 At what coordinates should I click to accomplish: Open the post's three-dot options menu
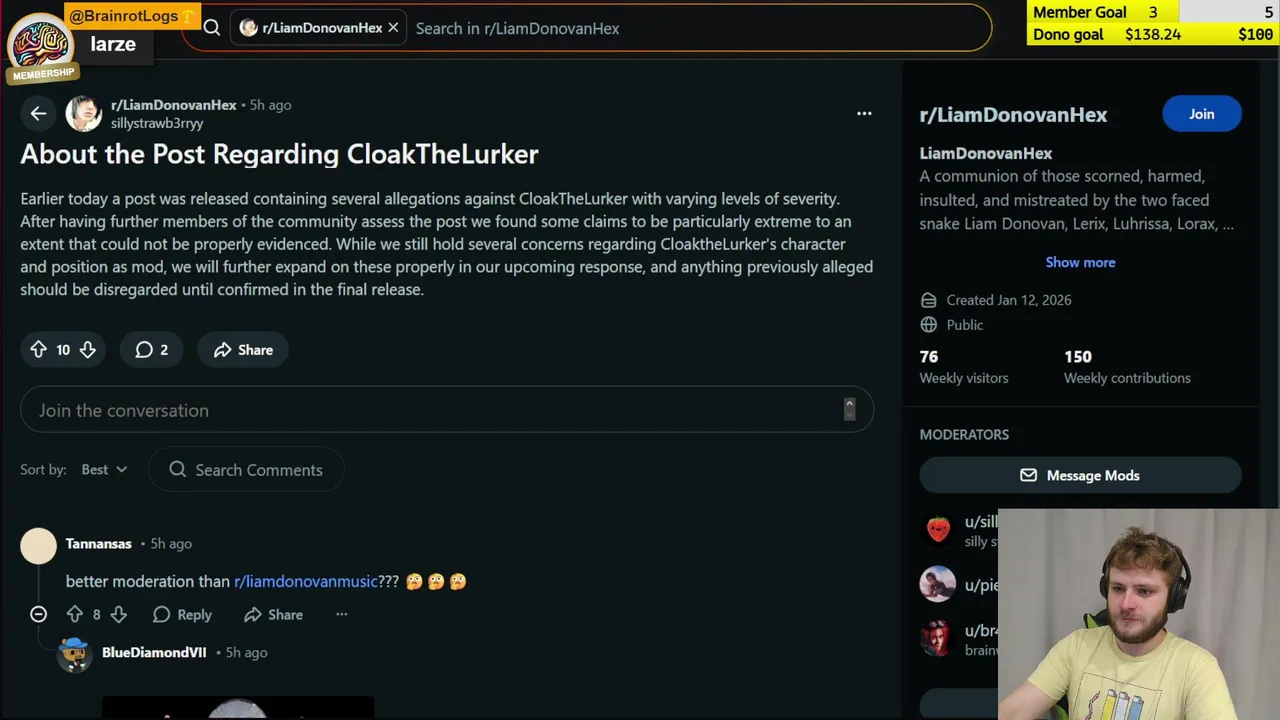click(x=864, y=114)
